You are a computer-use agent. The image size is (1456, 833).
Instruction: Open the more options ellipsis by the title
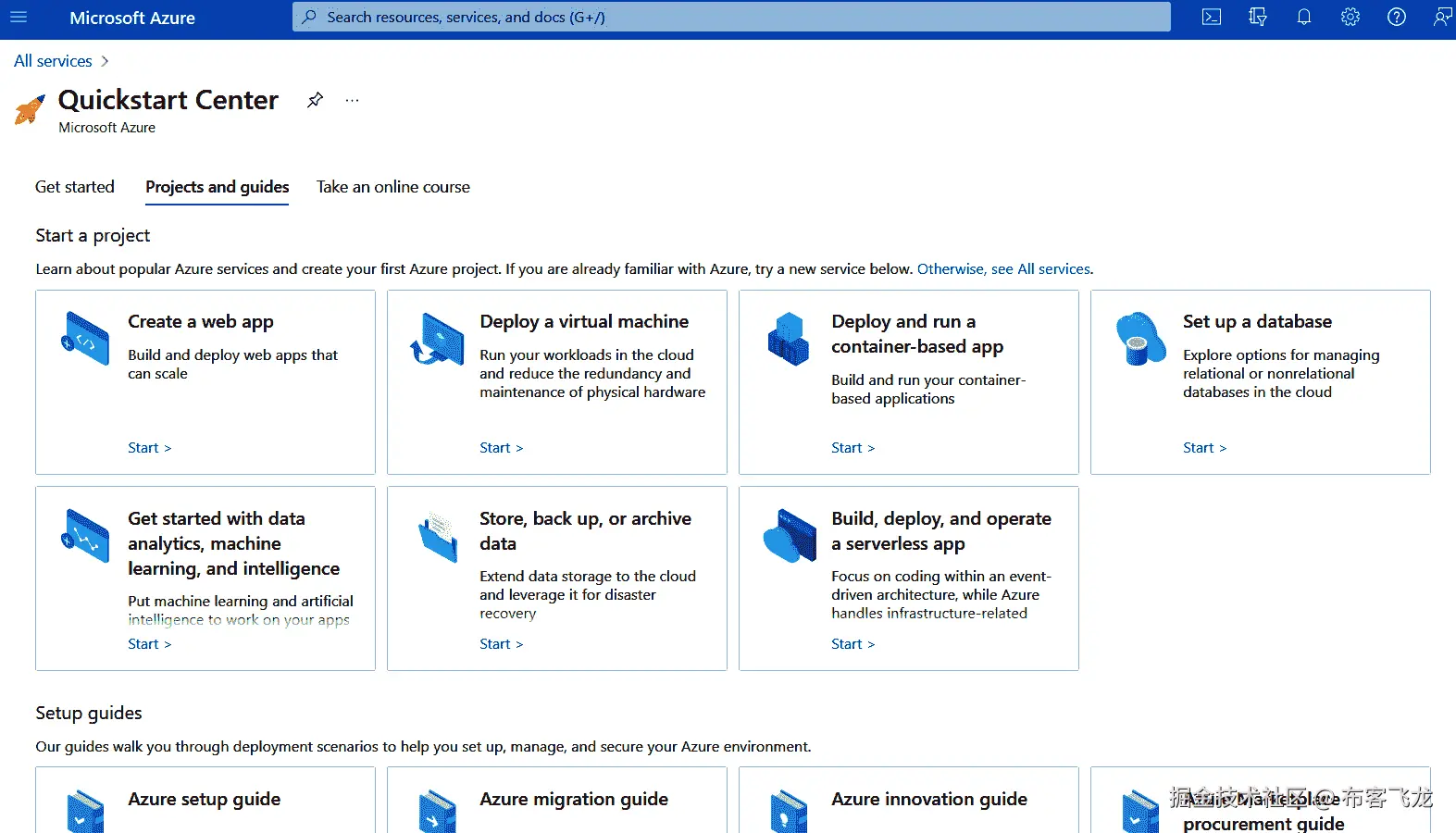tap(352, 100)
